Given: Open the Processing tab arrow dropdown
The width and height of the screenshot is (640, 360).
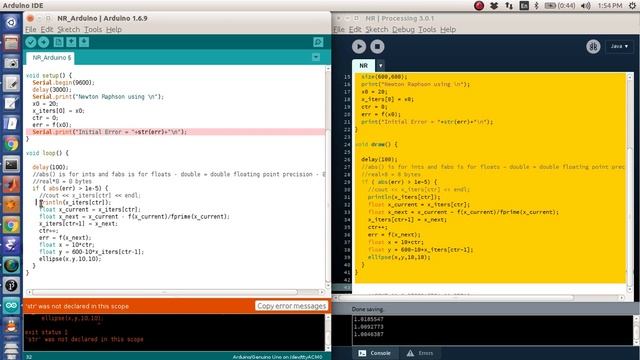Looking at the screenshot, I should (380, 66).
